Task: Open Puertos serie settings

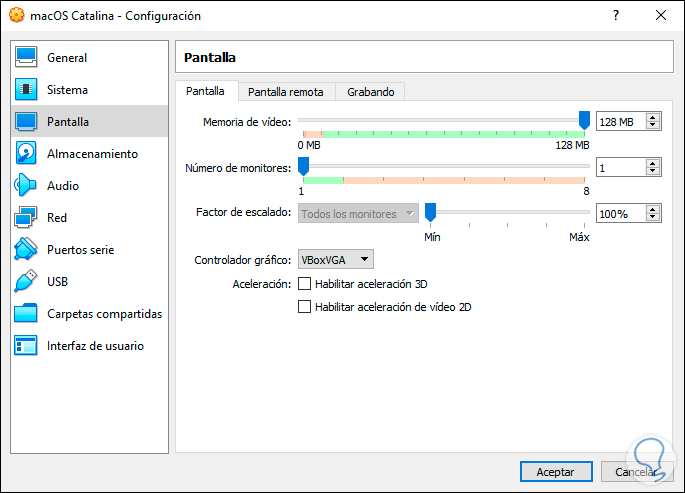Action: pyautogui.click(x=90, y=249)
